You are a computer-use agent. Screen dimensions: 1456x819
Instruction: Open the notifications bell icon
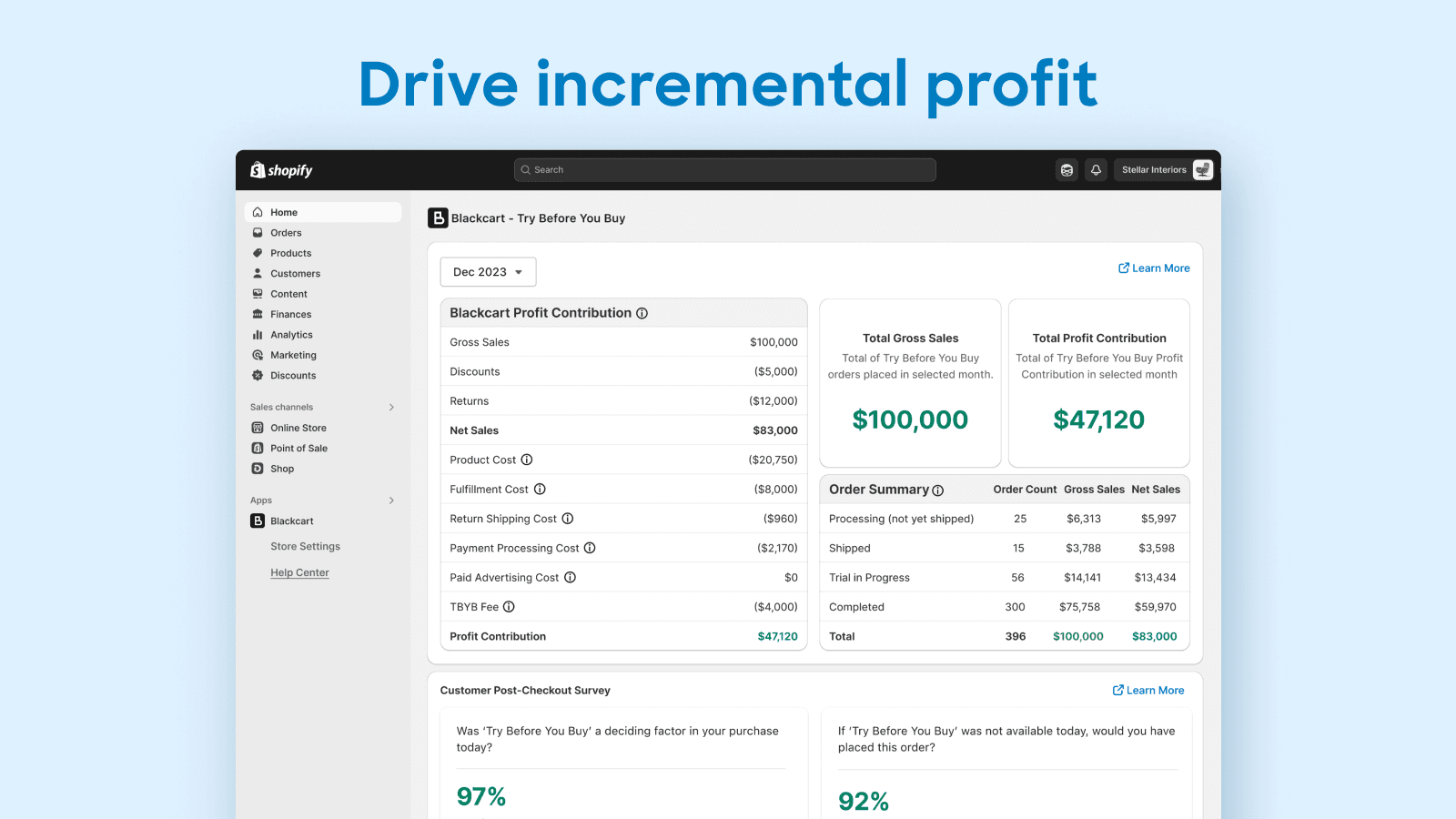1096,170
